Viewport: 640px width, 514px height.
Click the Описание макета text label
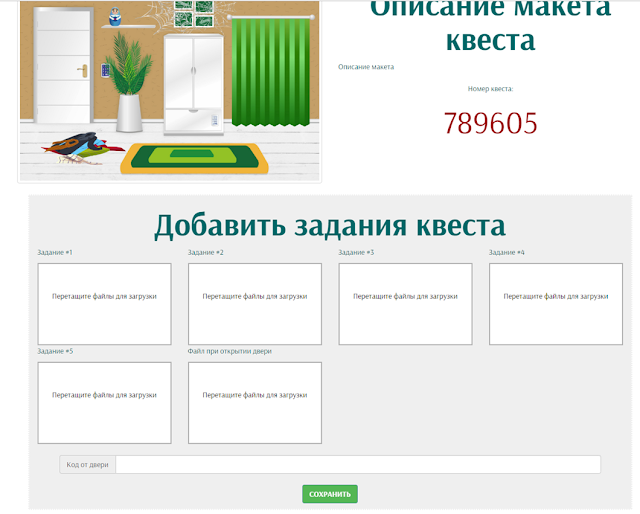tap(366, 67)
